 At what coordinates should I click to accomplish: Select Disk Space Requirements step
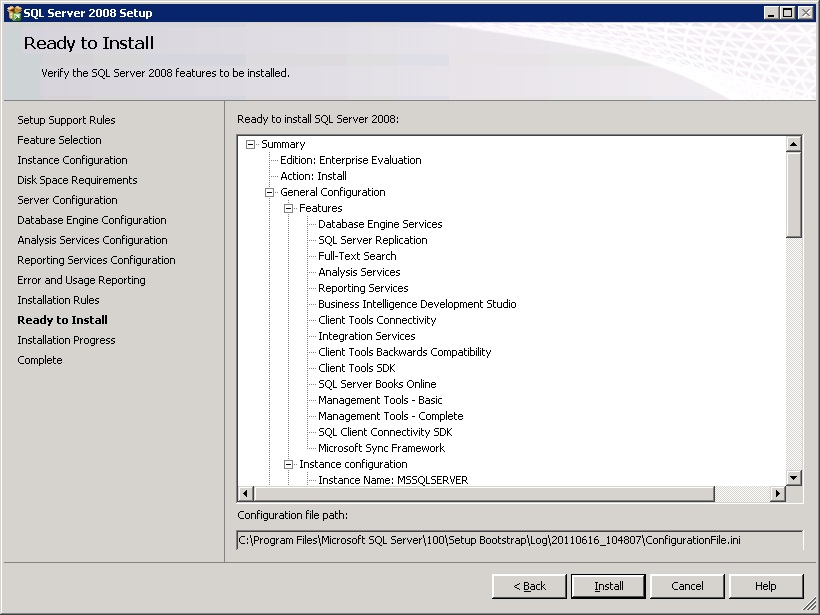tap(77, 180)
